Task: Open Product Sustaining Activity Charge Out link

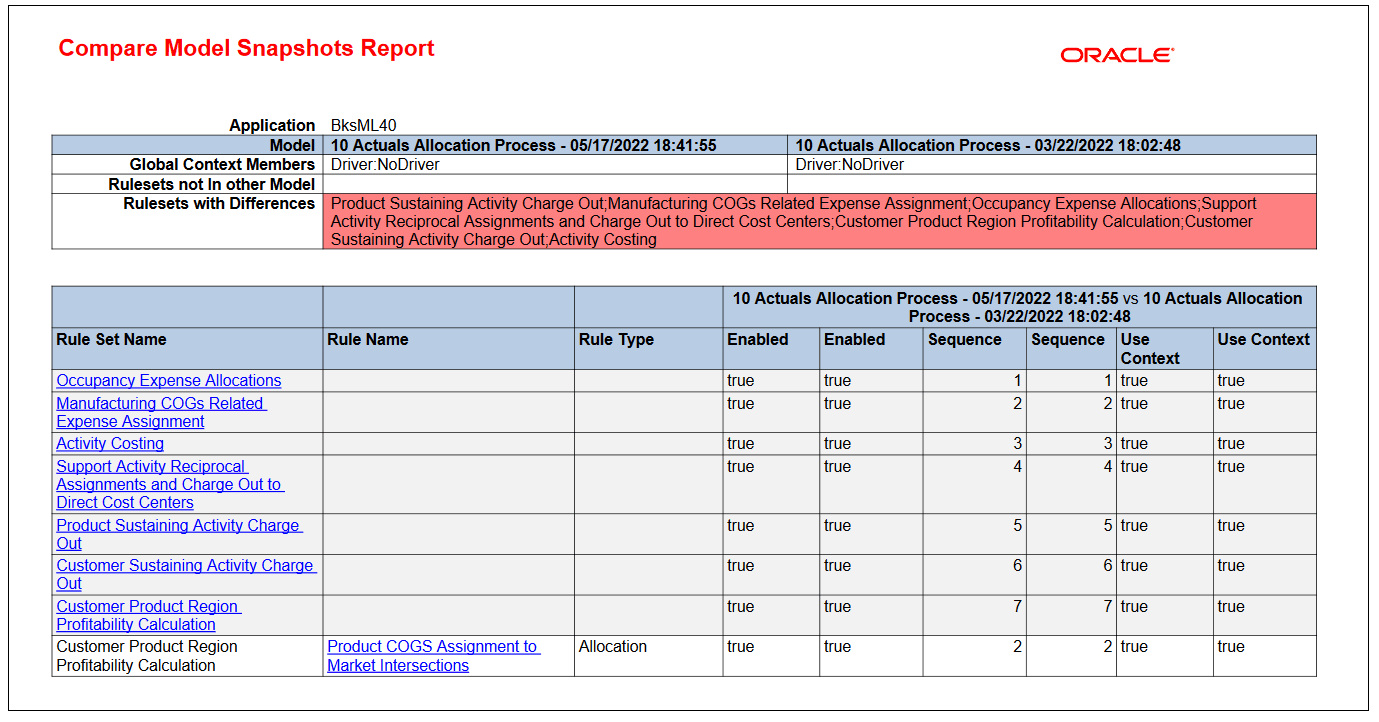Action: 178,534
